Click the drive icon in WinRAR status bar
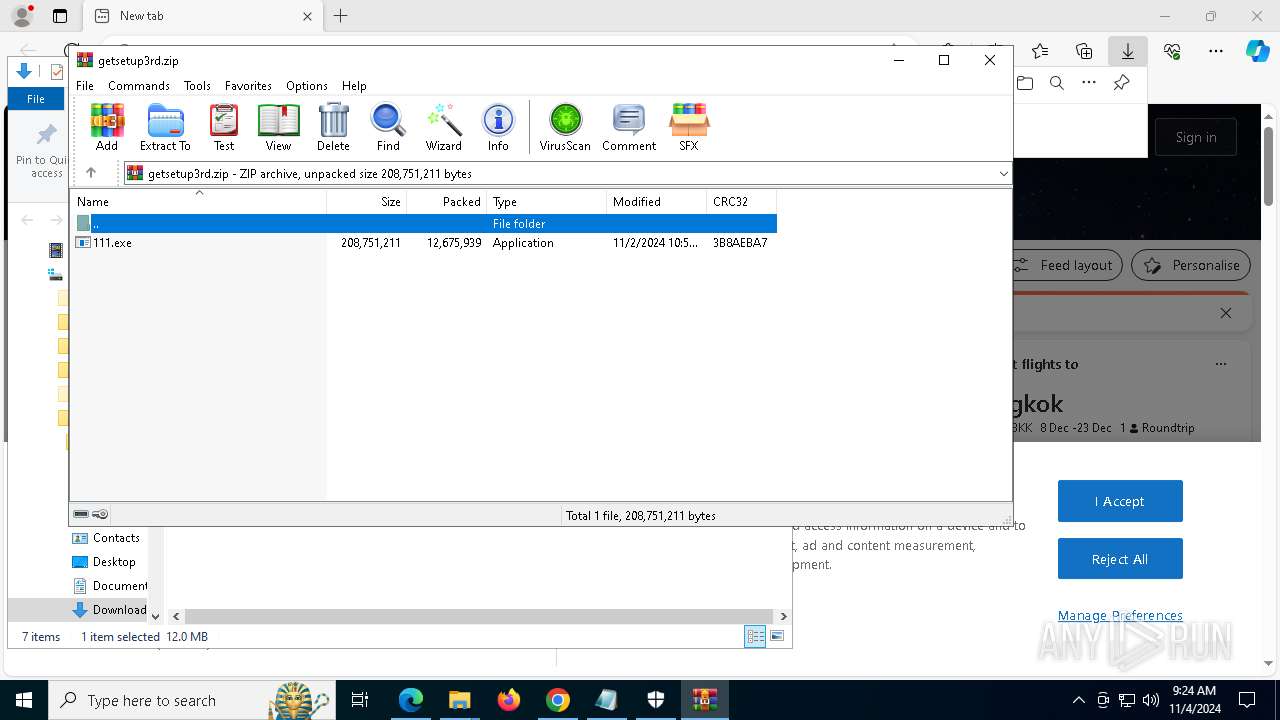 [81, 514]
